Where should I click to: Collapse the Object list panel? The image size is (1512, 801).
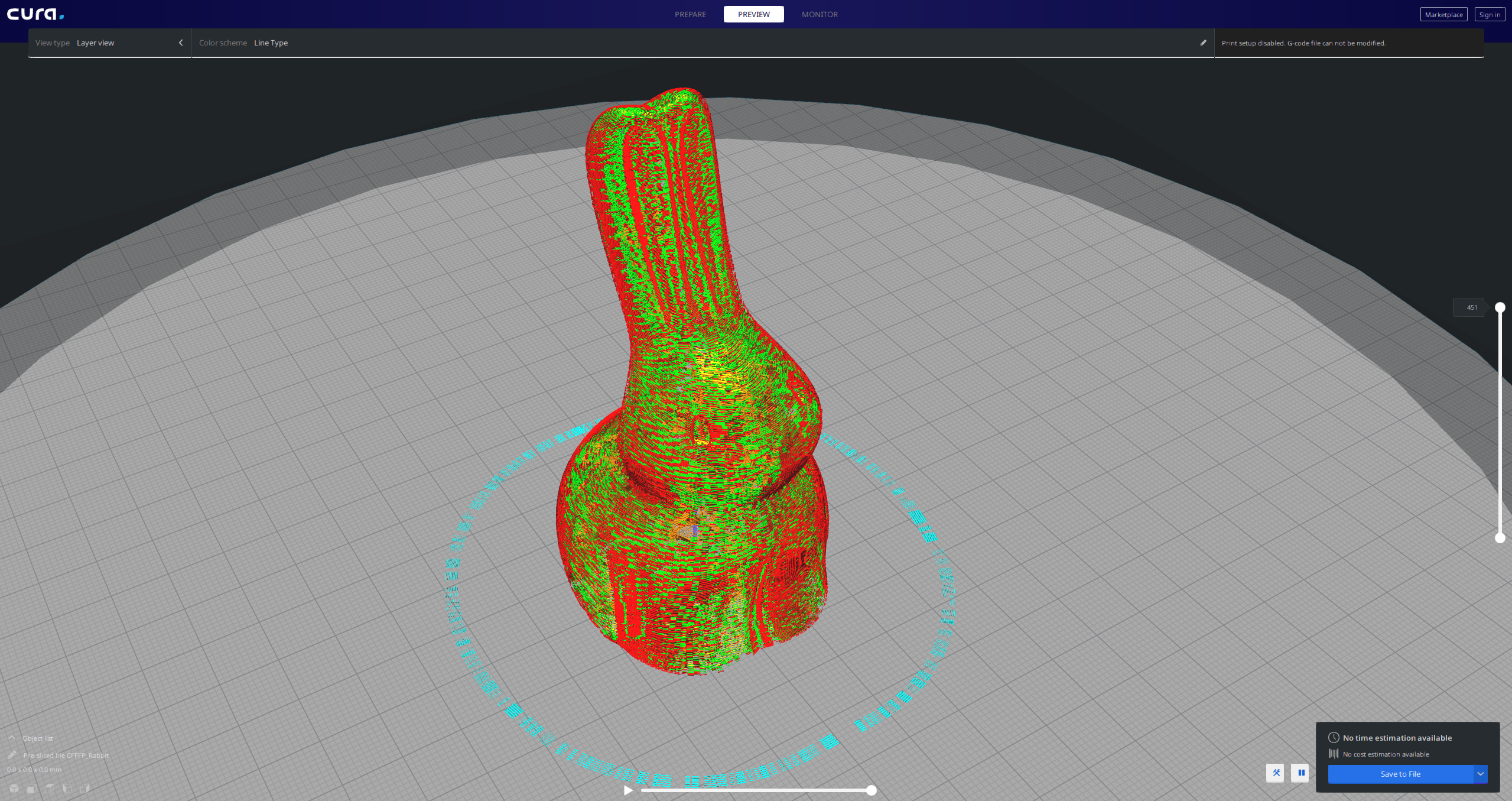(11, 738)
